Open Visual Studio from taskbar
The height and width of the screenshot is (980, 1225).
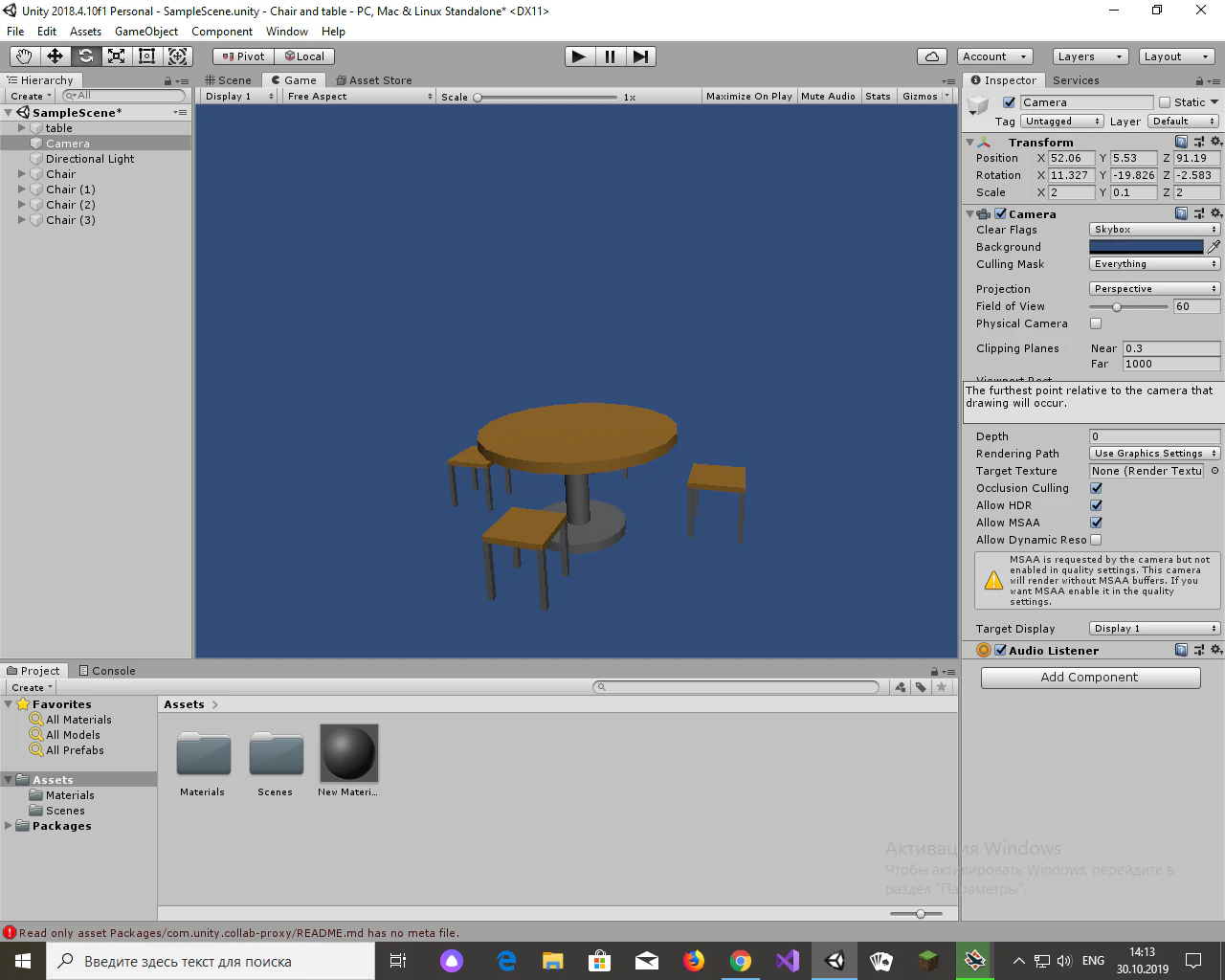[x=788, y=961]
